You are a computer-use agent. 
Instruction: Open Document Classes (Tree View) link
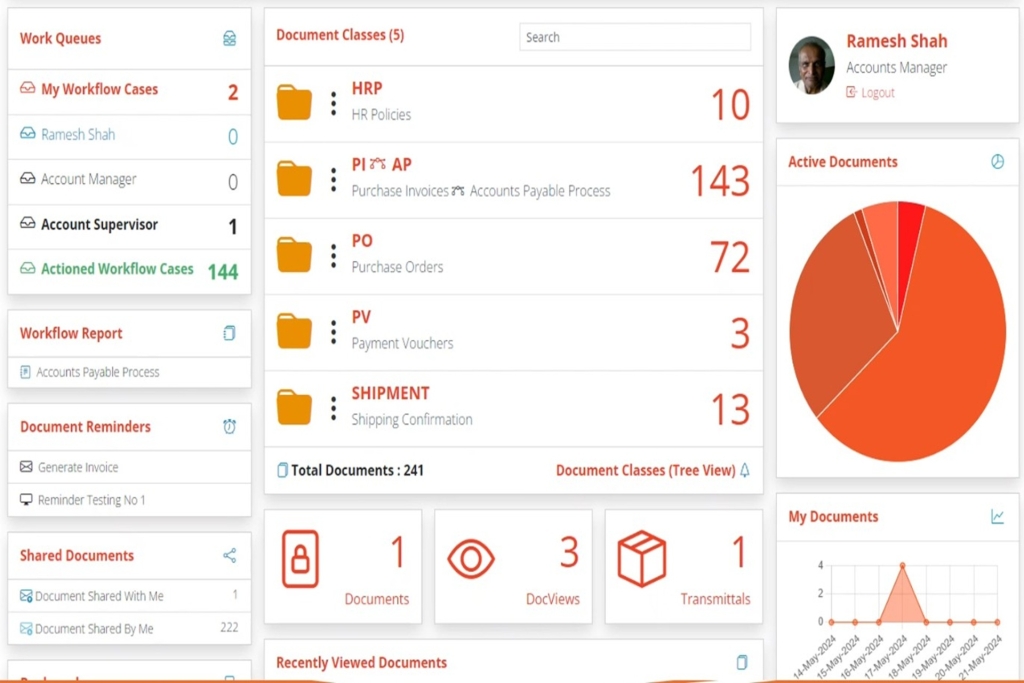coord(645,470)
